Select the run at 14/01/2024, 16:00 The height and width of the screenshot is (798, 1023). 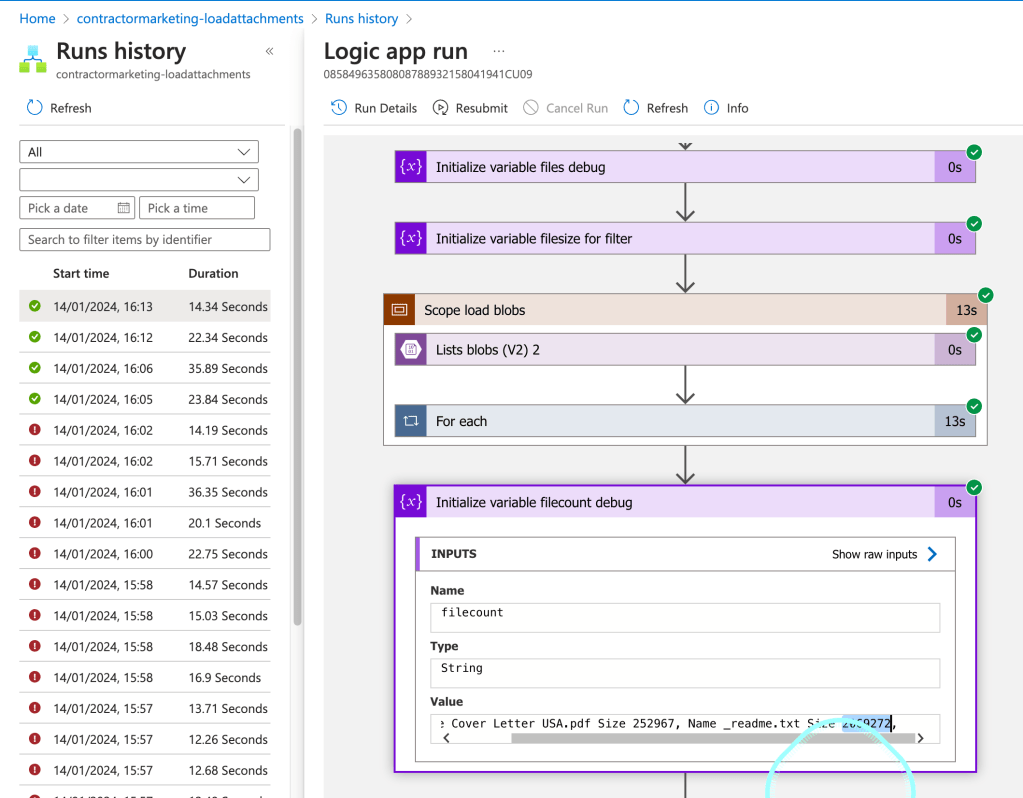pos(145,553)
